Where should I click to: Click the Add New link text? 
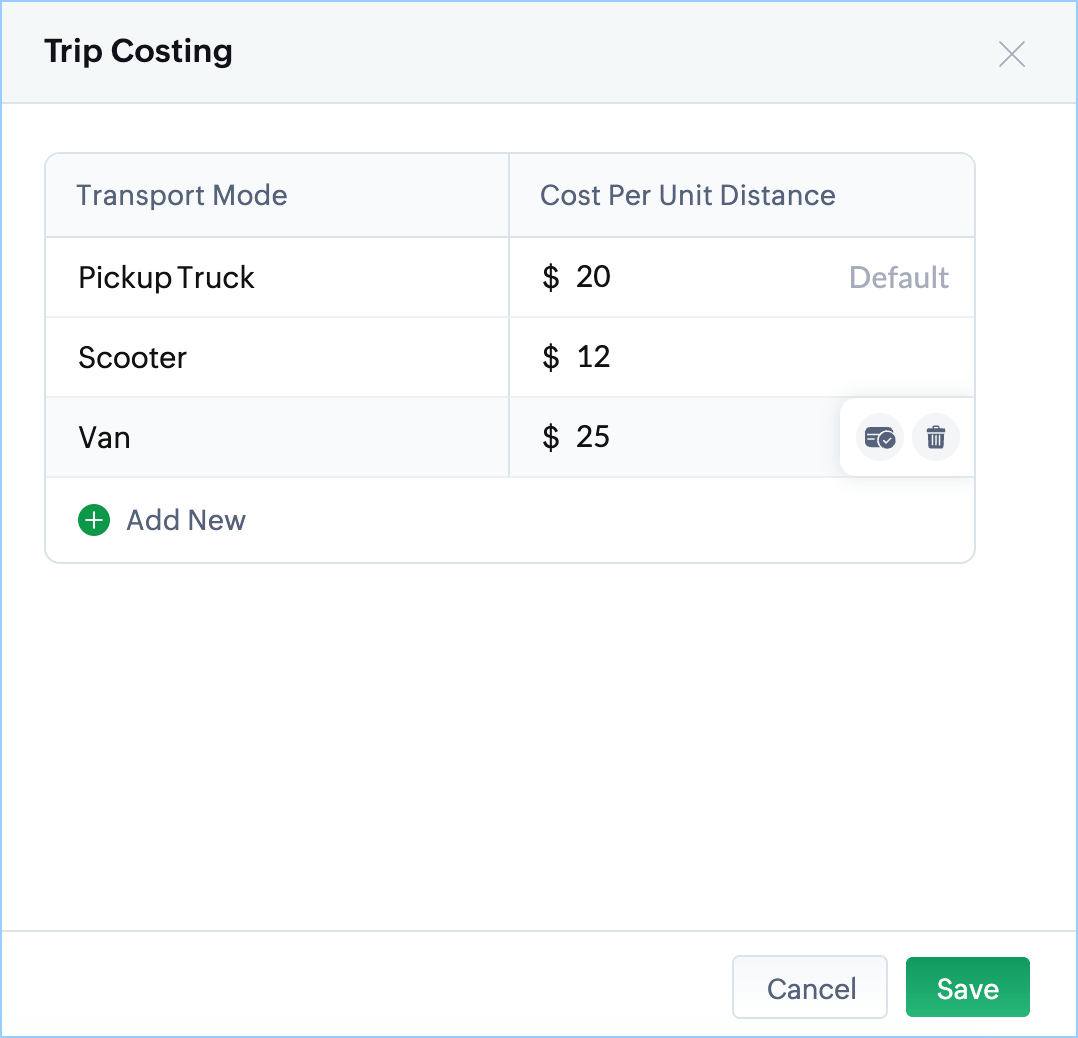pos(186,520)
